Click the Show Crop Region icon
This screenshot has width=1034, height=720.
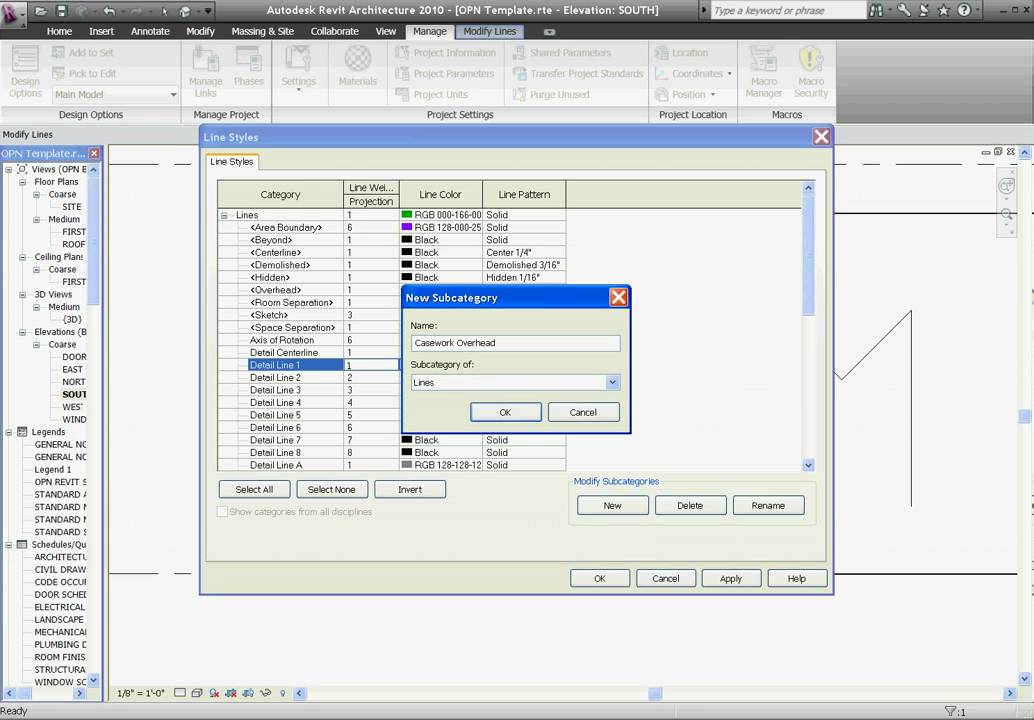249,693
